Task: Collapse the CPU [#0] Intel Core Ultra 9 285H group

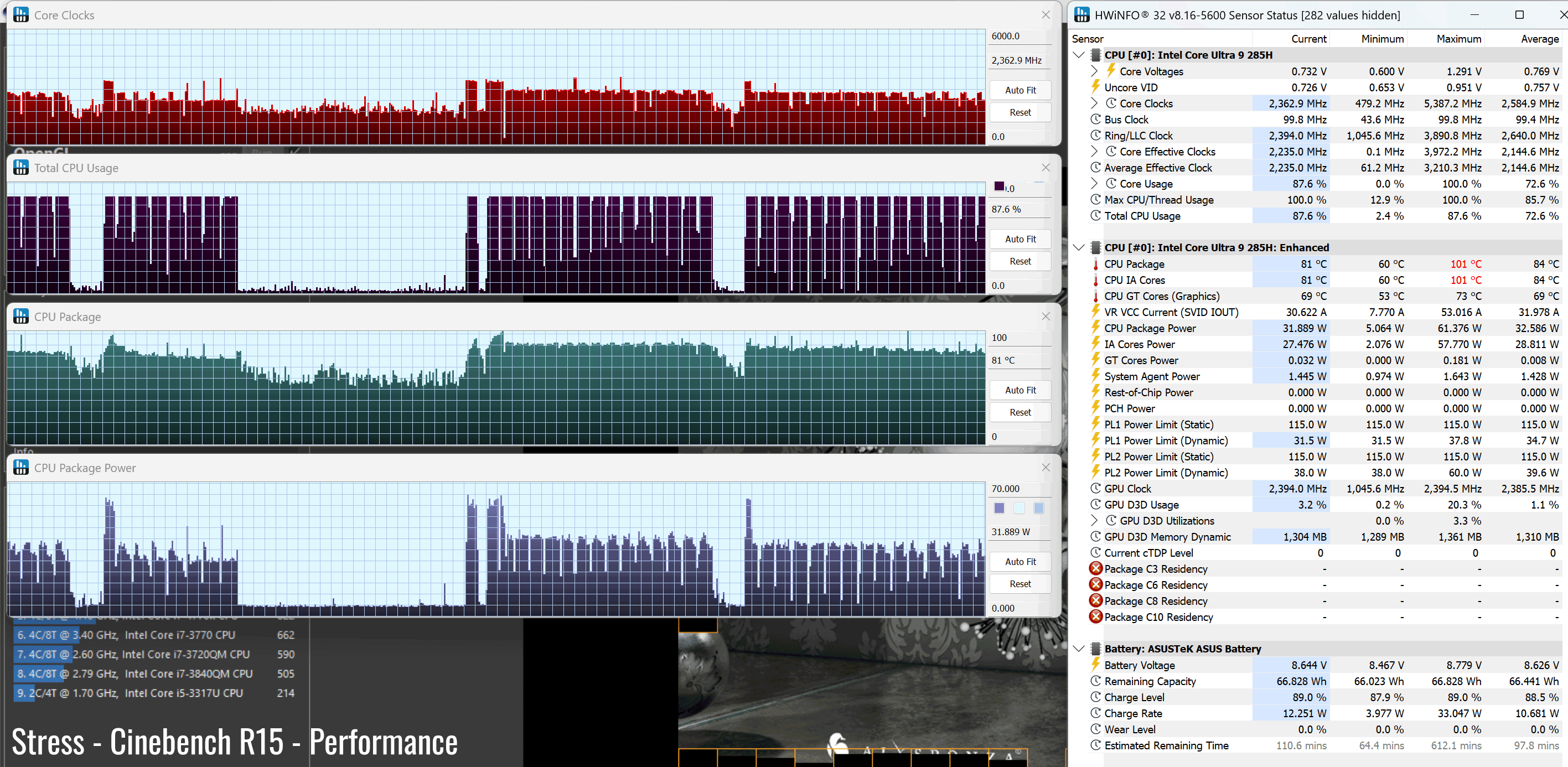Action: point(1079,55)
